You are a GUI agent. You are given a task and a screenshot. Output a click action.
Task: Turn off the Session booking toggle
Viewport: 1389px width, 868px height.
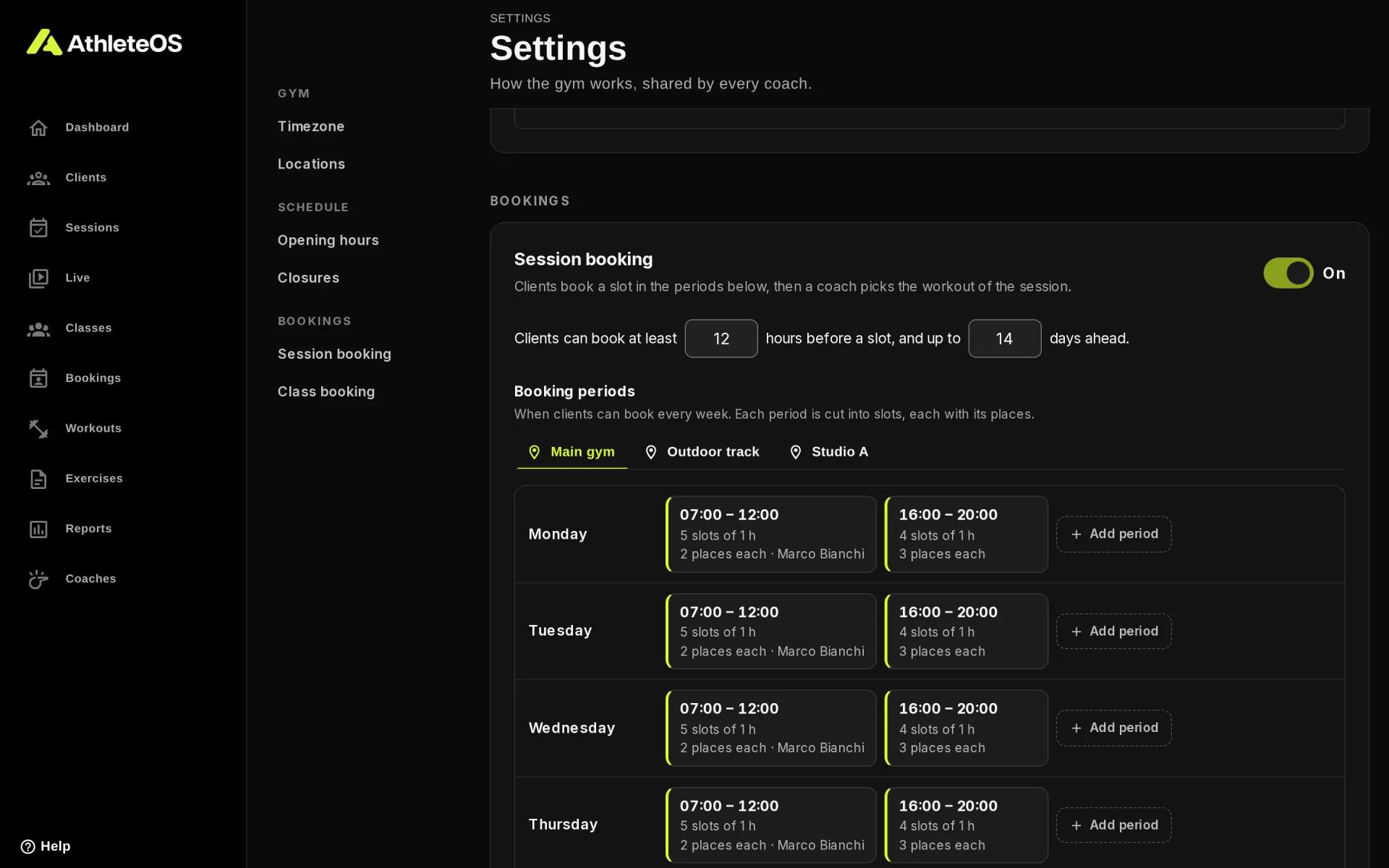[x=1288, y=273]
